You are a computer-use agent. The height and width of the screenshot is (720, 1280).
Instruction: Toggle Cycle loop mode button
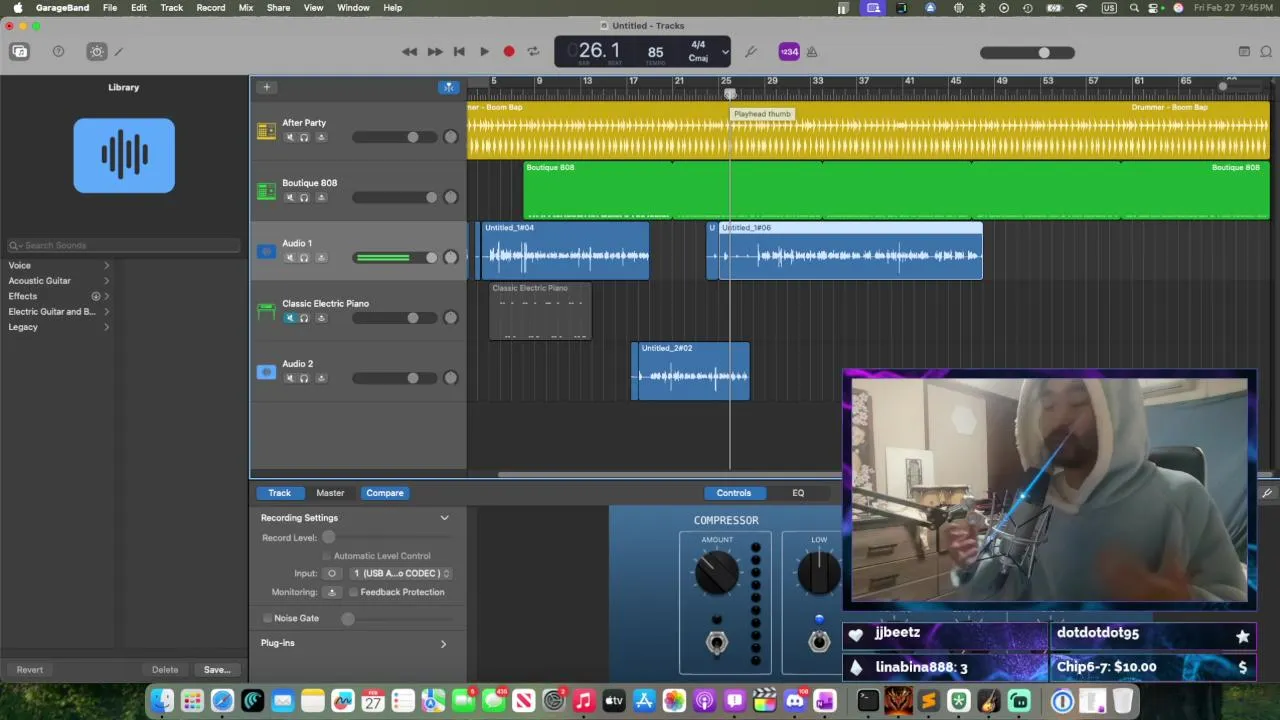pyautogui.click(x=533, y=52)
